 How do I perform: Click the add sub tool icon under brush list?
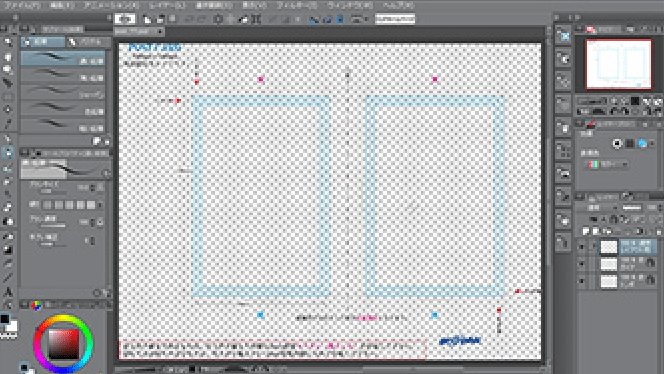[x=97, y=141]
